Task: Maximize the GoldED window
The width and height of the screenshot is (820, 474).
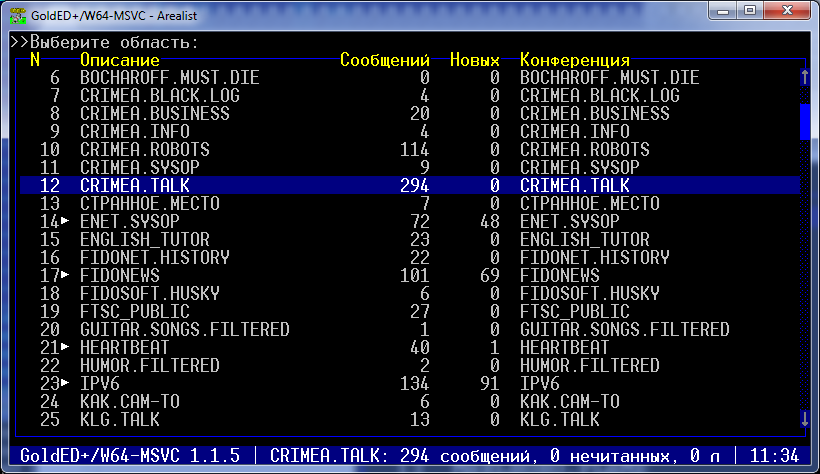Action: coord(750,10)
